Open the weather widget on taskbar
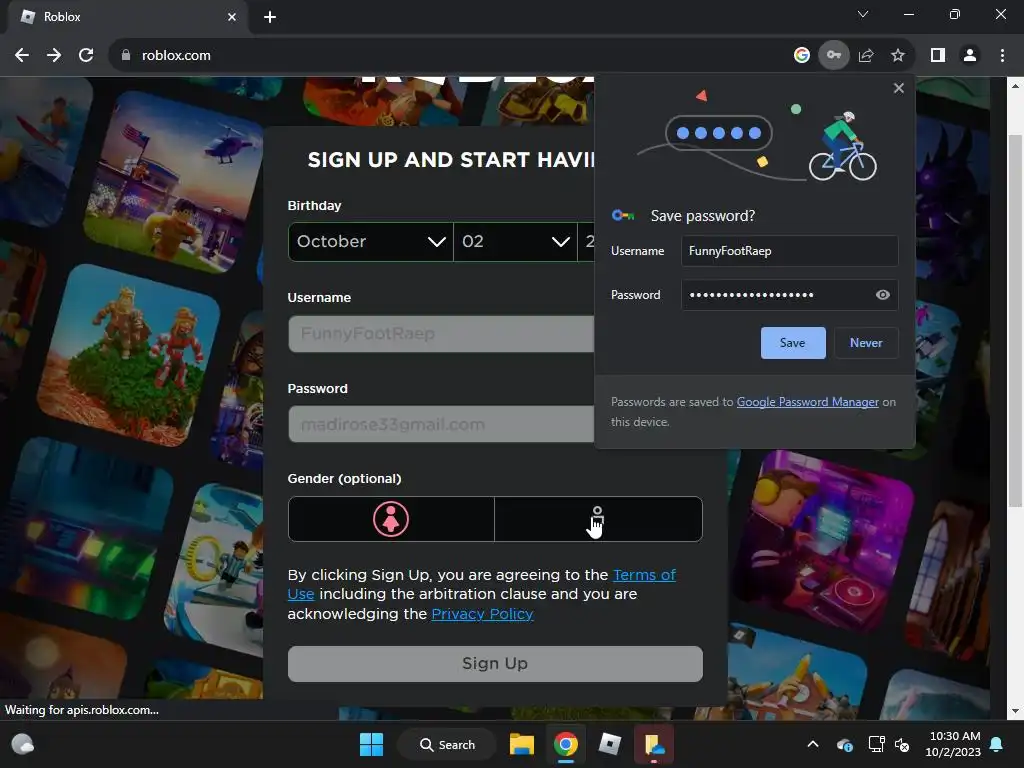Viewport: 1024px width, 768px height. pos(22,744)
